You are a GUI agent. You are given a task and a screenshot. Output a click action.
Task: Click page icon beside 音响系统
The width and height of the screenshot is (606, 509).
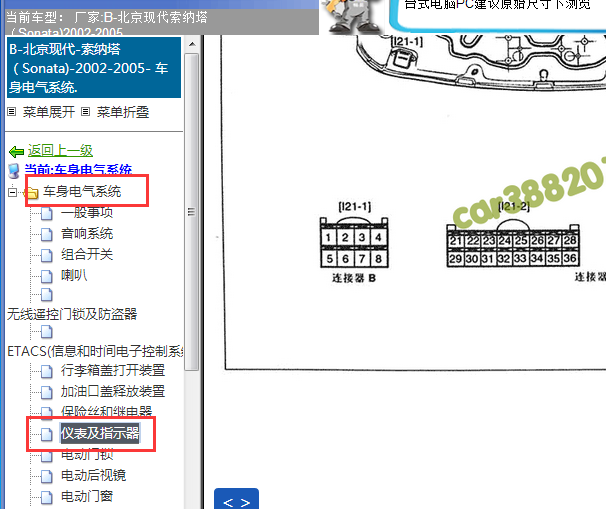click(x=47, y=234)
